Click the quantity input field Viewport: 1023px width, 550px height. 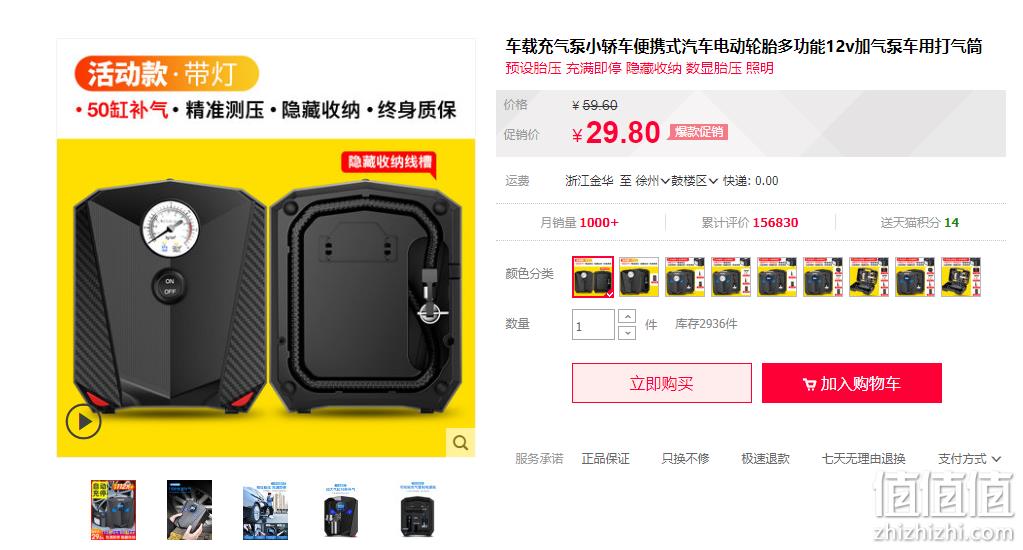click(x=593, y=324)
